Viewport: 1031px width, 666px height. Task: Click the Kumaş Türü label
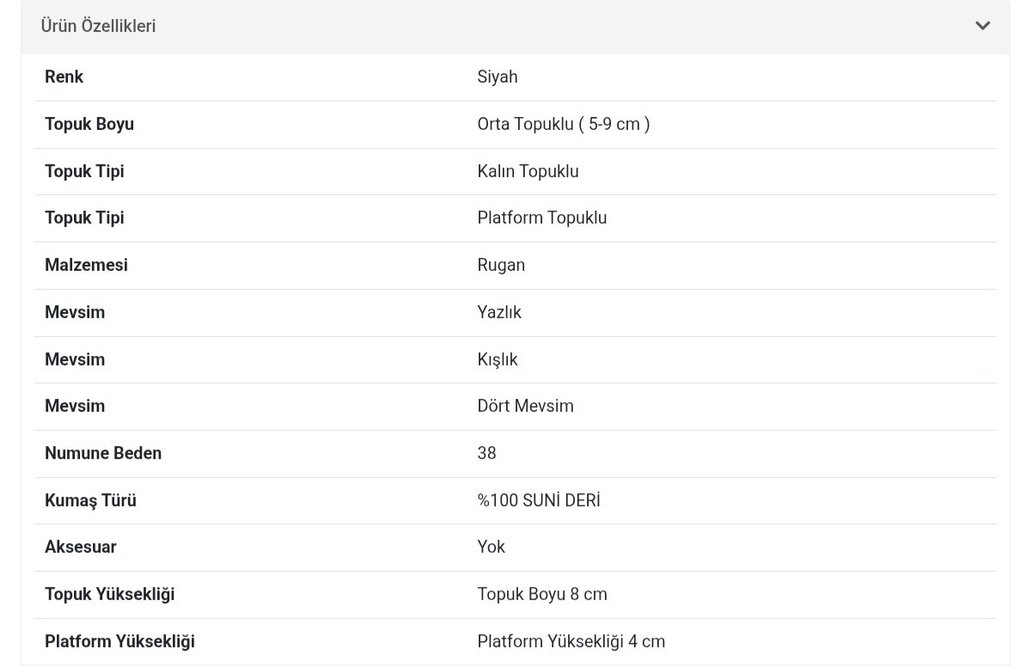click(x=91, y=500)
